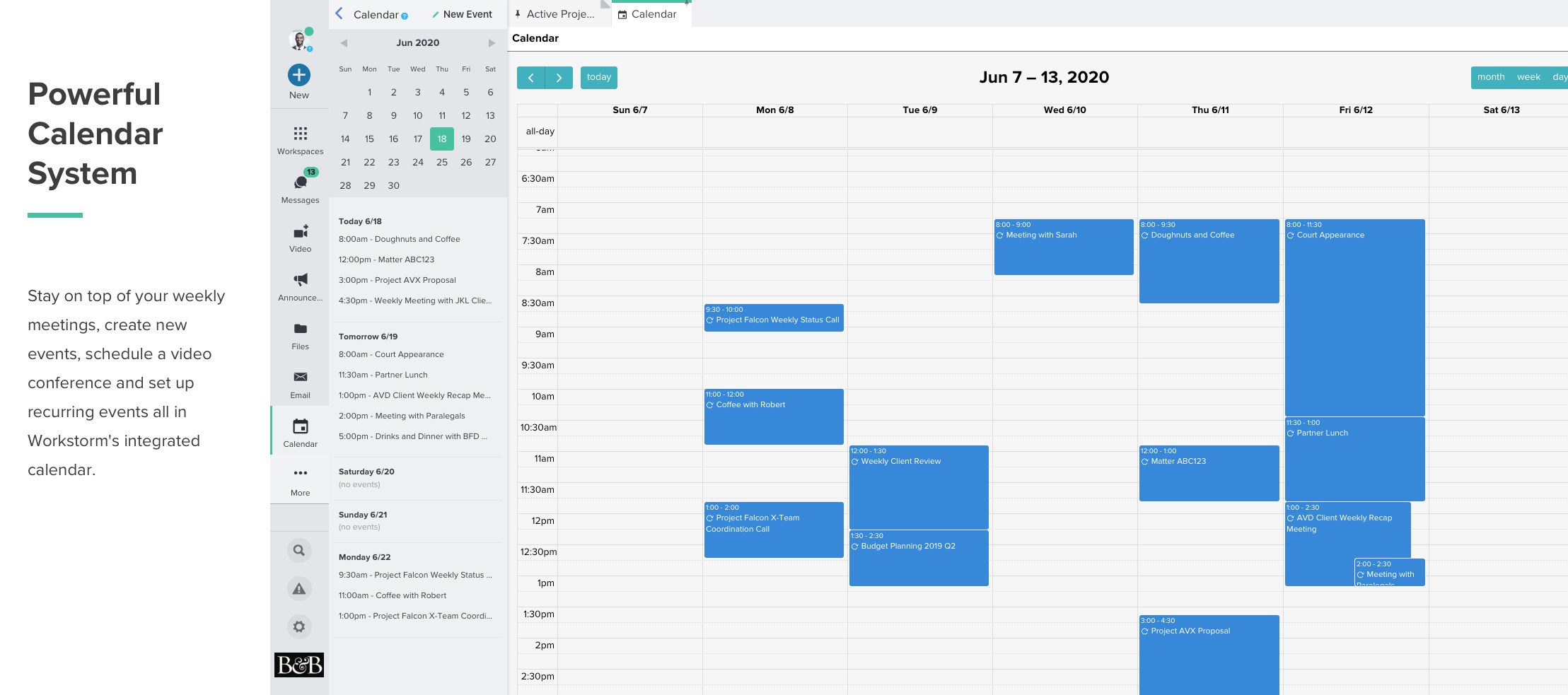Open Weekly Meeting with JKL Client item
This screenshot has width=1568, height=695.
tap(415, 300)
